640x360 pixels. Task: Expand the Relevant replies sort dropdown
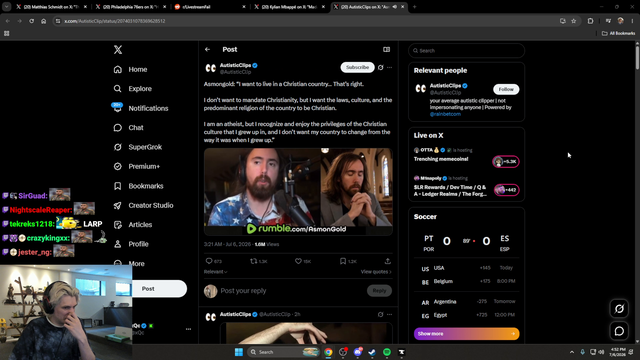pyautogui.click(x=216, y=272)
